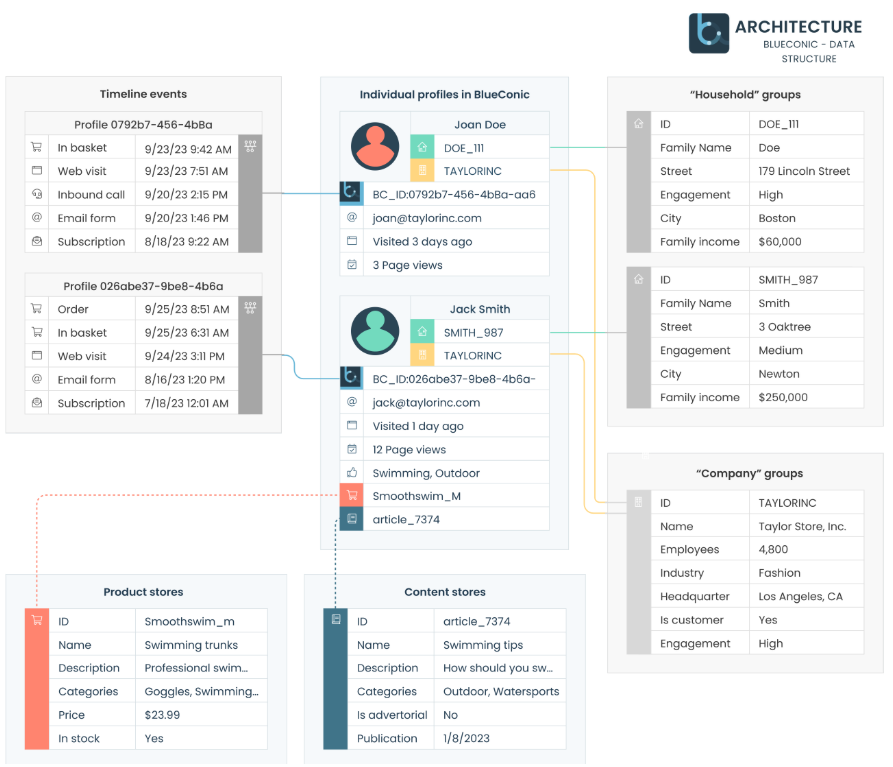Click the "Company" groups heading

pos(749,473)
